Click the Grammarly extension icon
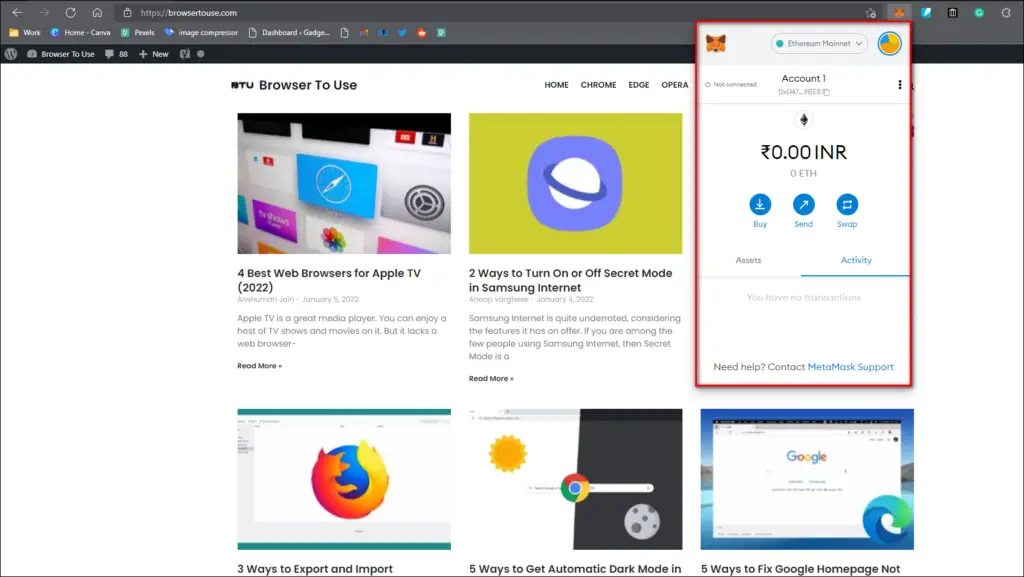The width and height of the screenshot is (1024, 577). (979, 12)
